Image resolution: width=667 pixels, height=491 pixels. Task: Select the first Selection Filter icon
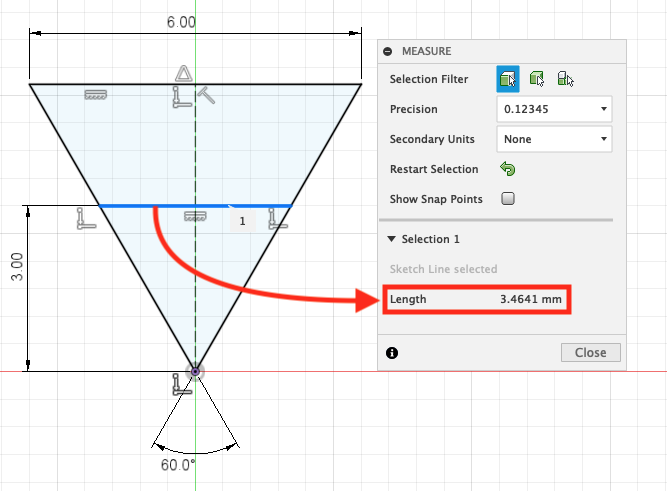tap(508, 78)
